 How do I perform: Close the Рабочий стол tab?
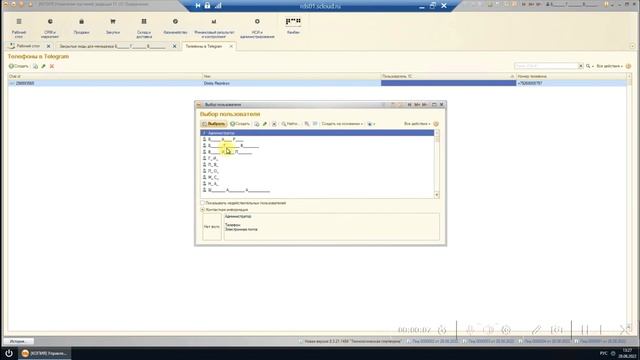click(49, 47)
